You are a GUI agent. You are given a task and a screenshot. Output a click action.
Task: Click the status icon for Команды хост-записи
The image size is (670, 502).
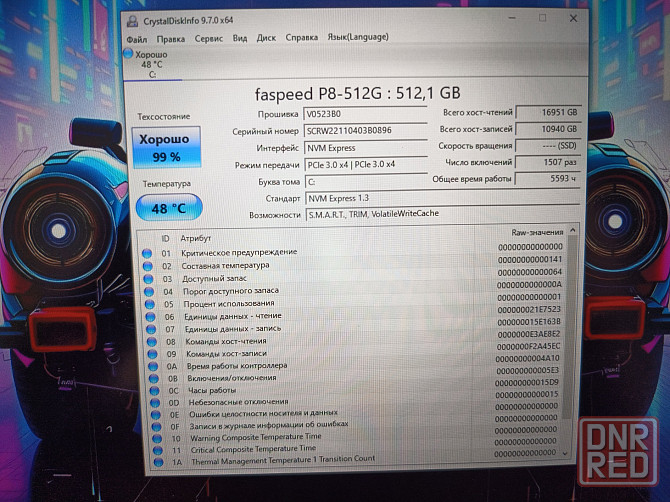[153, 354]
